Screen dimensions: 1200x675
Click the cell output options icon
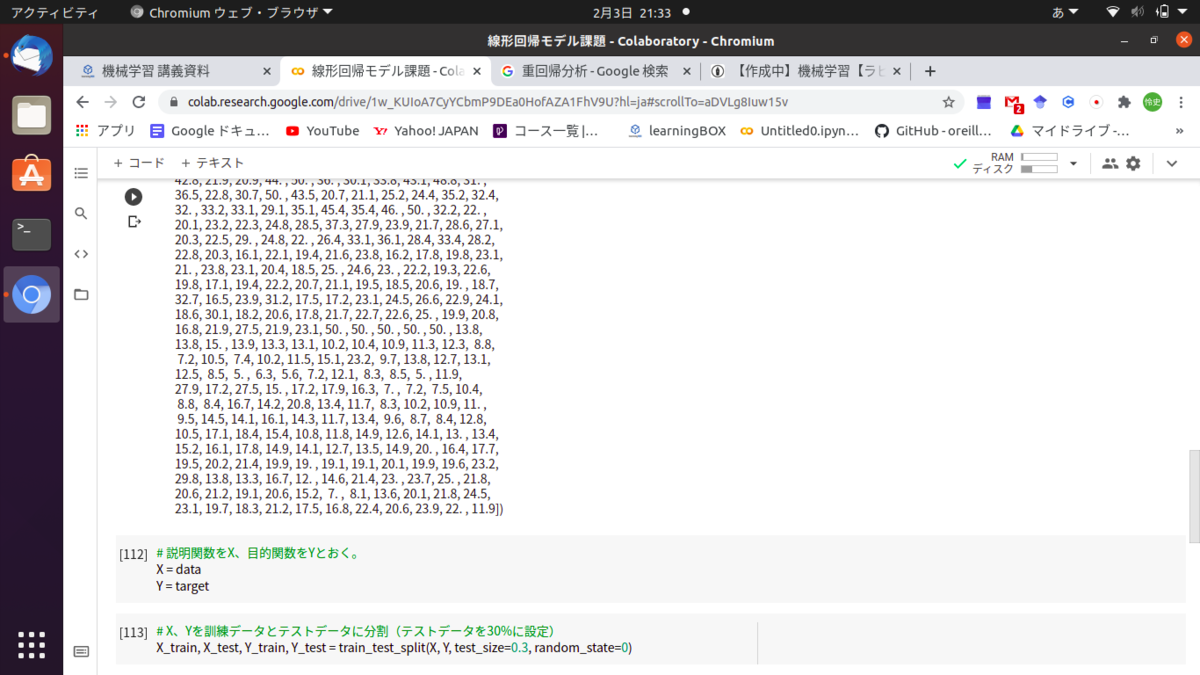[134, 221]
